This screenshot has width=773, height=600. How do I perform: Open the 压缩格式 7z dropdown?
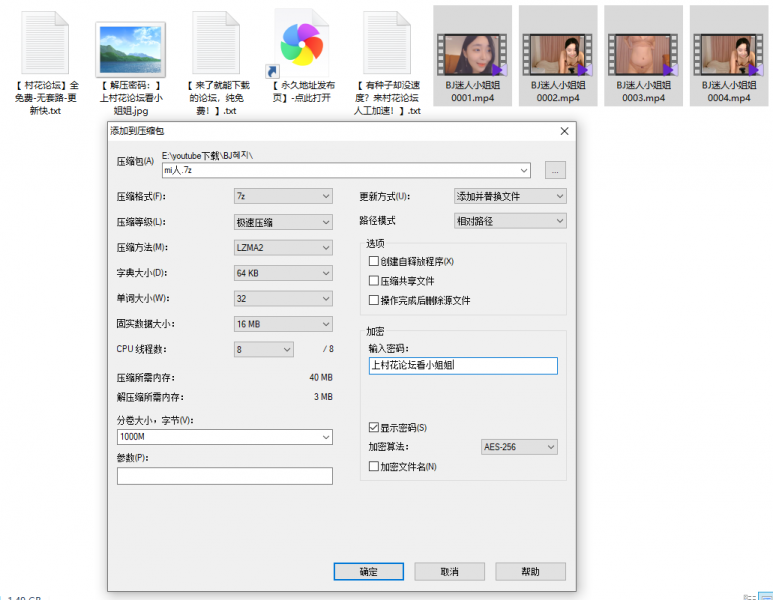pos(282,196)
